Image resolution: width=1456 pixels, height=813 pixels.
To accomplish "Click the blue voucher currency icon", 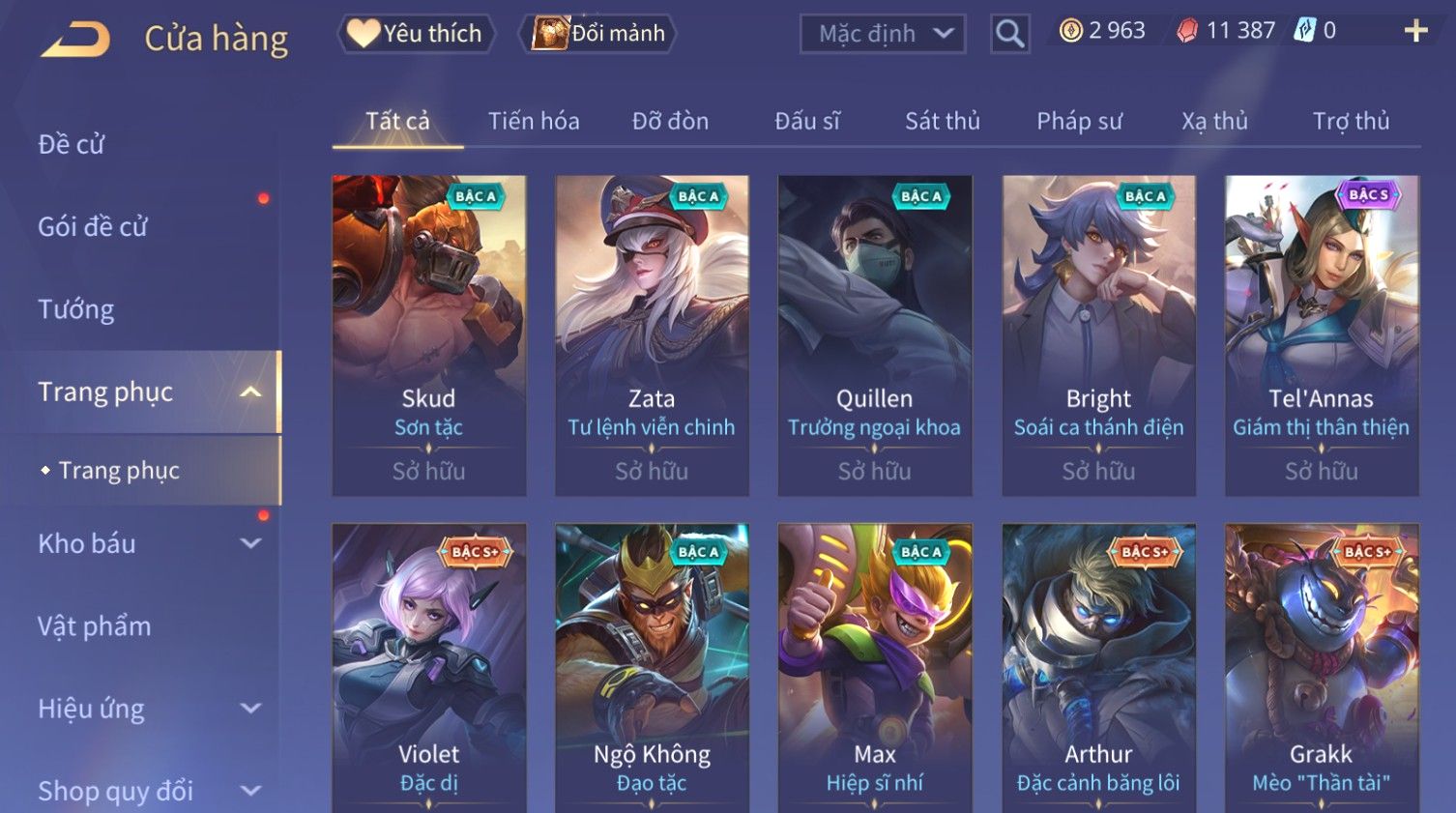I will pyautogui.click(x=1304, y=31).
